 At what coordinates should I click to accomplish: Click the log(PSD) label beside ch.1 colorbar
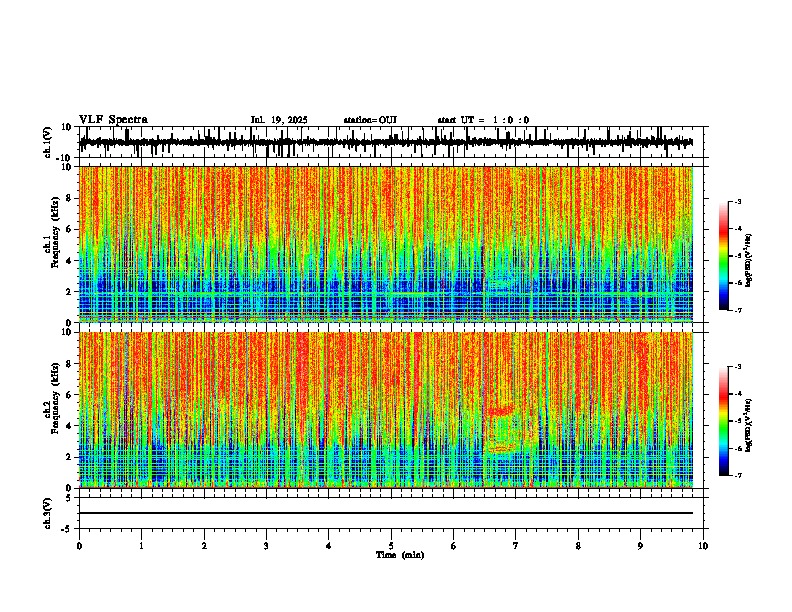click(748, 260)
